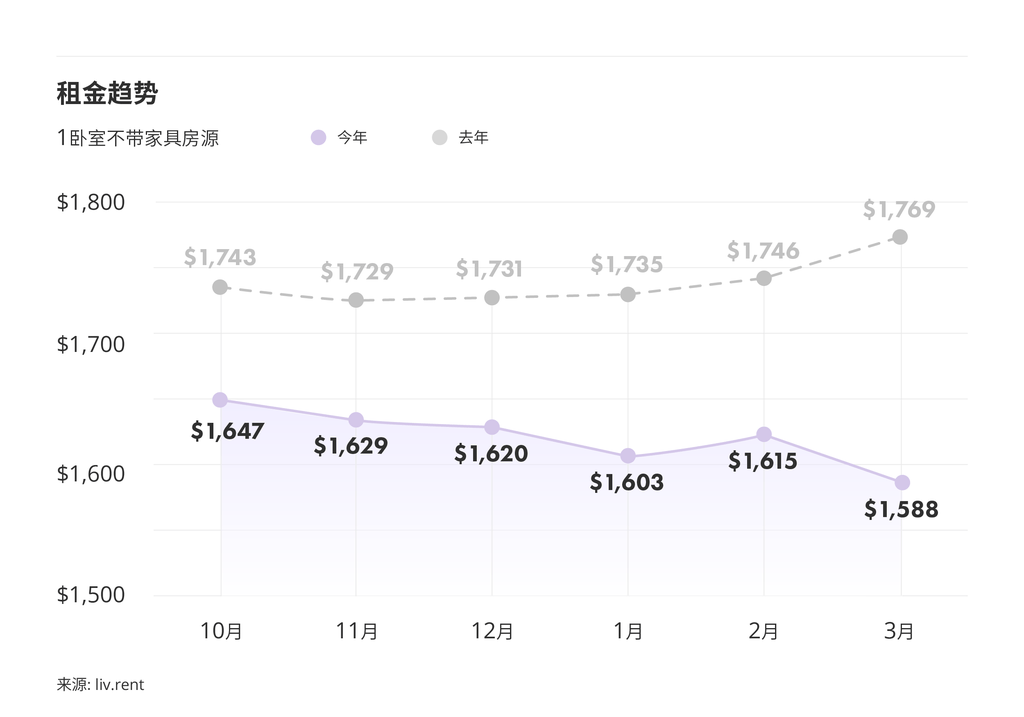This screenshot has width=1024, height=717.
Task: Click the $1,588 value label
Action: pyautogui.click(x=901, y=510)
